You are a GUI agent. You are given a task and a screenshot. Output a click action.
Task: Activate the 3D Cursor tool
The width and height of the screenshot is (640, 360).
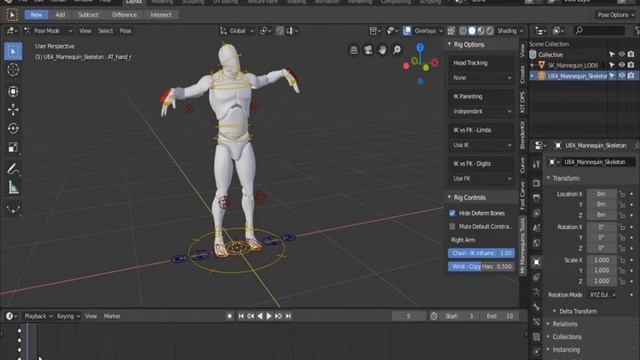[x=13, y=70]
